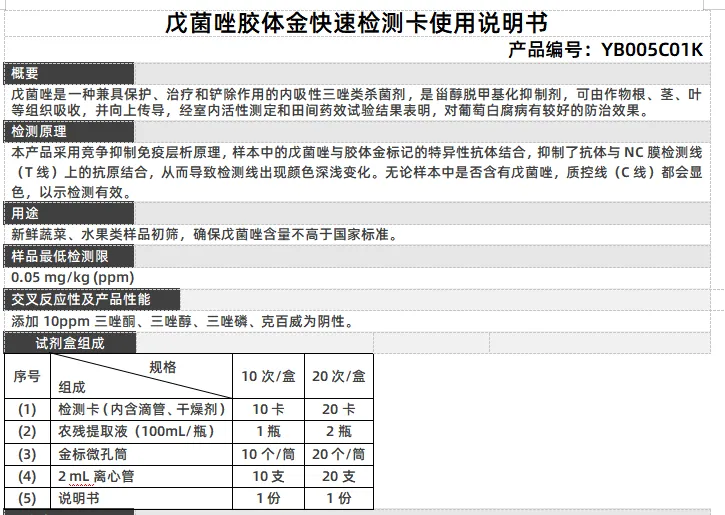Click the 组成 label in table header

tap(72, 387)
